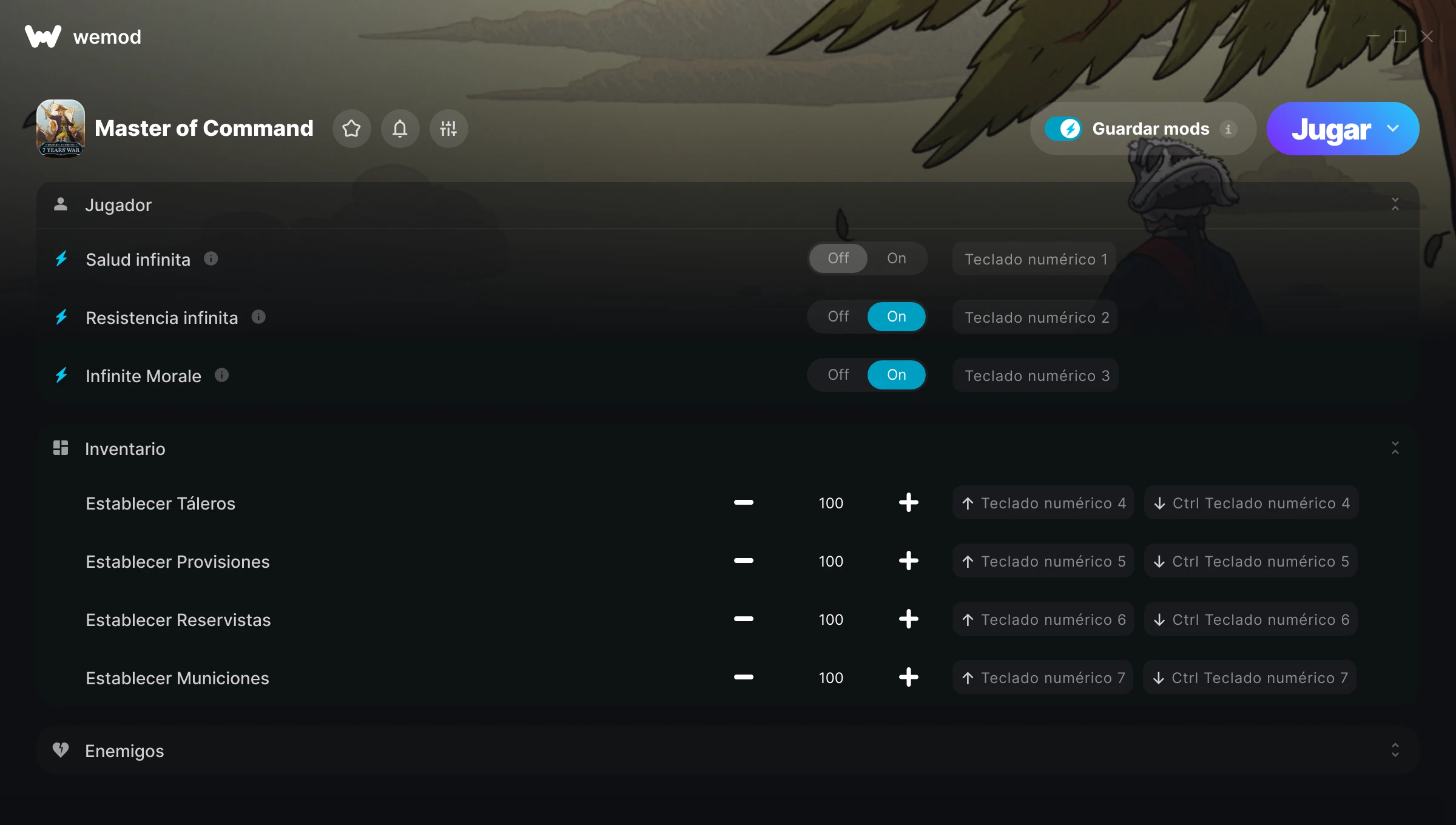This screenshot has width=1456, height=825.
Task: Collapse the Jugador section
Action: pyautogui.click(x=1395, y=204)
